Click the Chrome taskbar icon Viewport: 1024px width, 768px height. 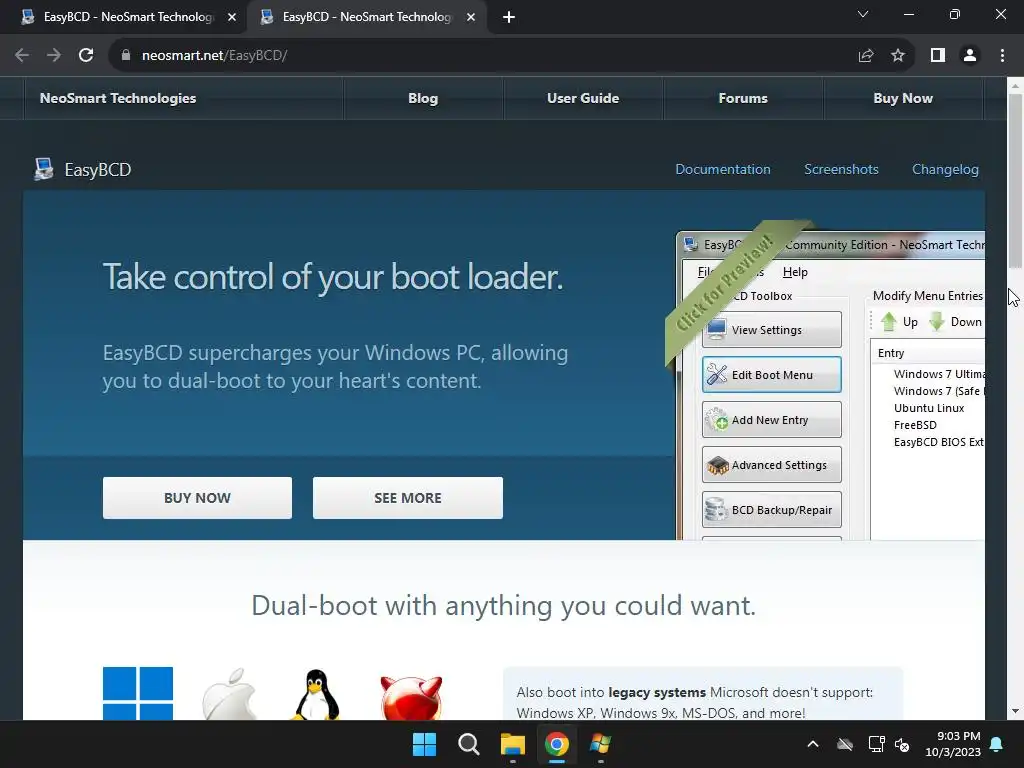pyautogui.click(x=557, y=744)
